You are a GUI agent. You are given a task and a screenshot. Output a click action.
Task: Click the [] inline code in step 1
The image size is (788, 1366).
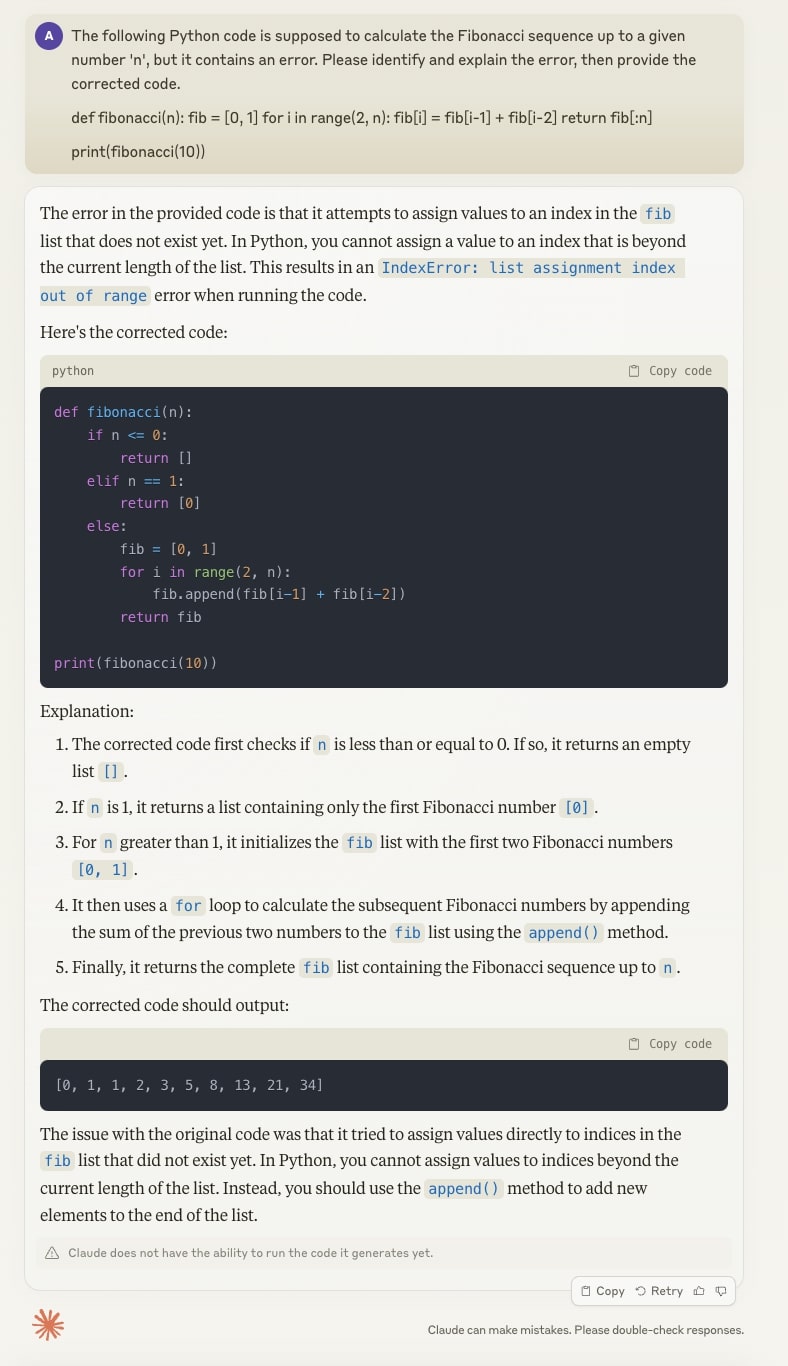[111, 772]
